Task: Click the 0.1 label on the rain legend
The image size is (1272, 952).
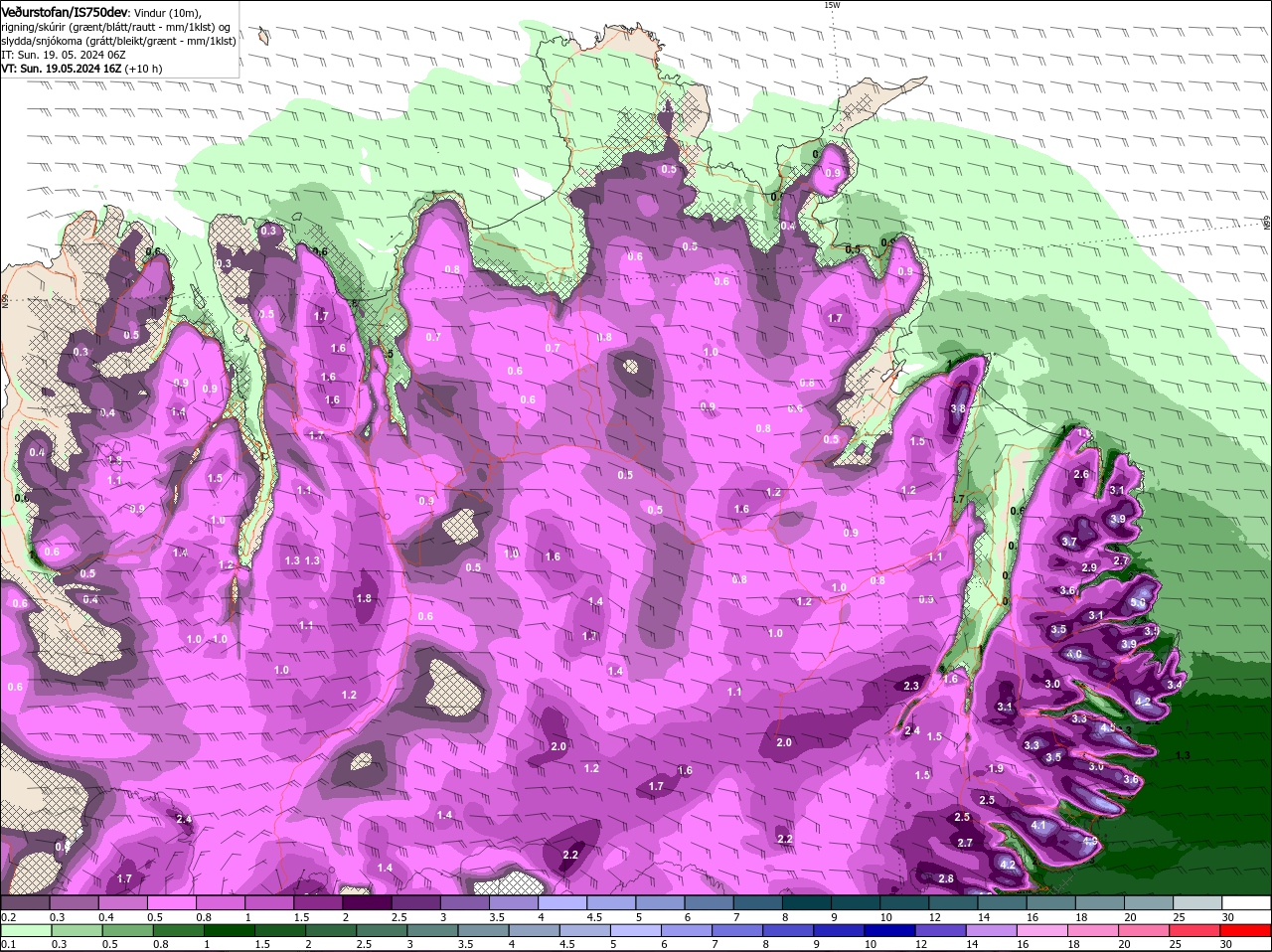Action: click(8, 944)
